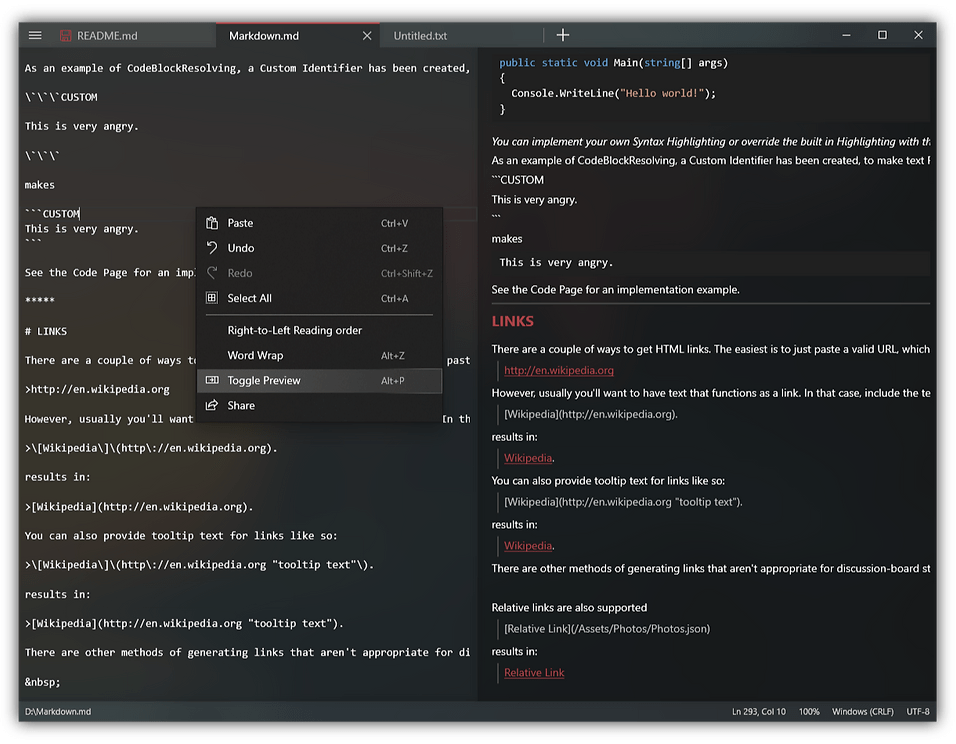This screenshot has height=744, width=956.
Task: Open the 100% zoom status indicator
Action: pyautogui.click(x=809, y=712)
